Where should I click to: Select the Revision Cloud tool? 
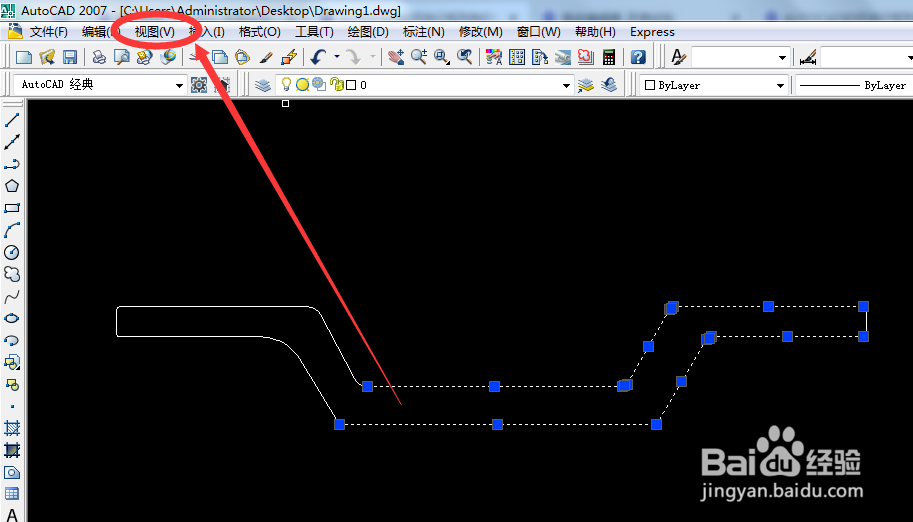pyautogui.click(x=12, y=274)
